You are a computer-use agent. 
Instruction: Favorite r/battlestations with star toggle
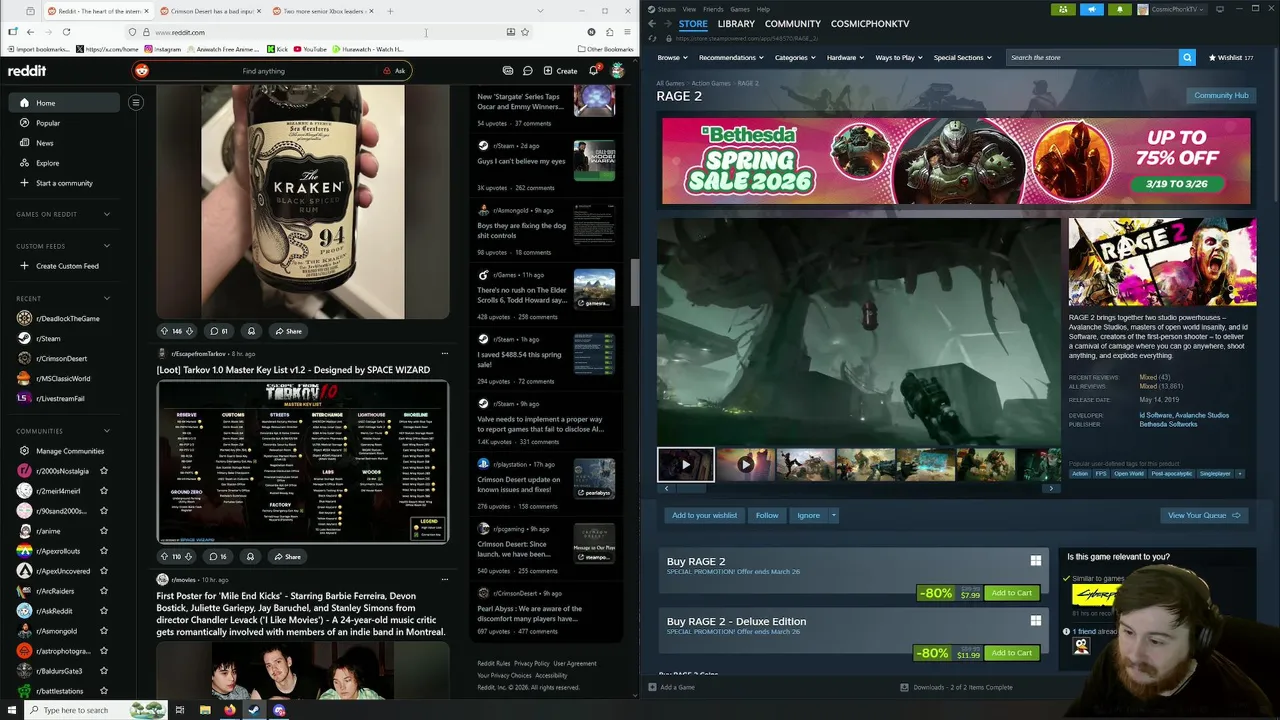click(x=104, y=691)
